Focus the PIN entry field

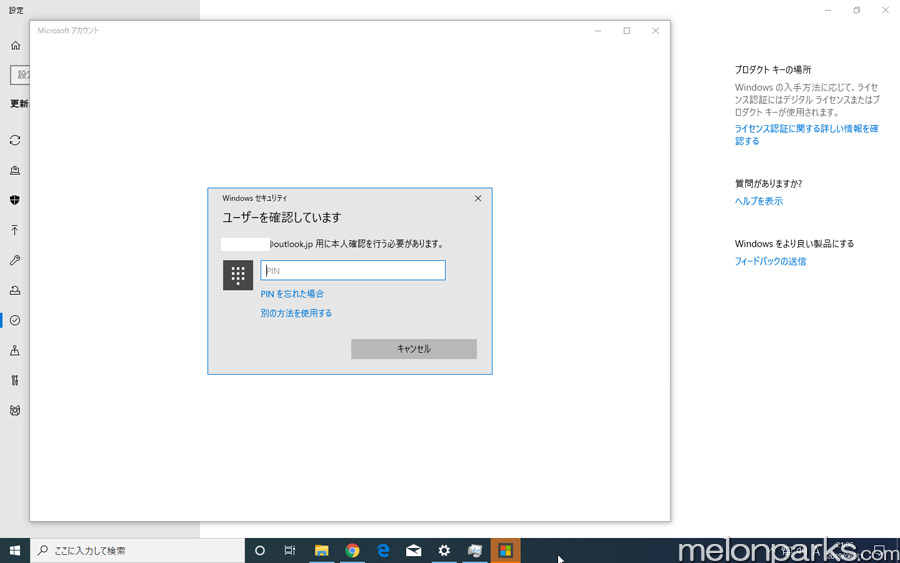click(x=352, y=270)
